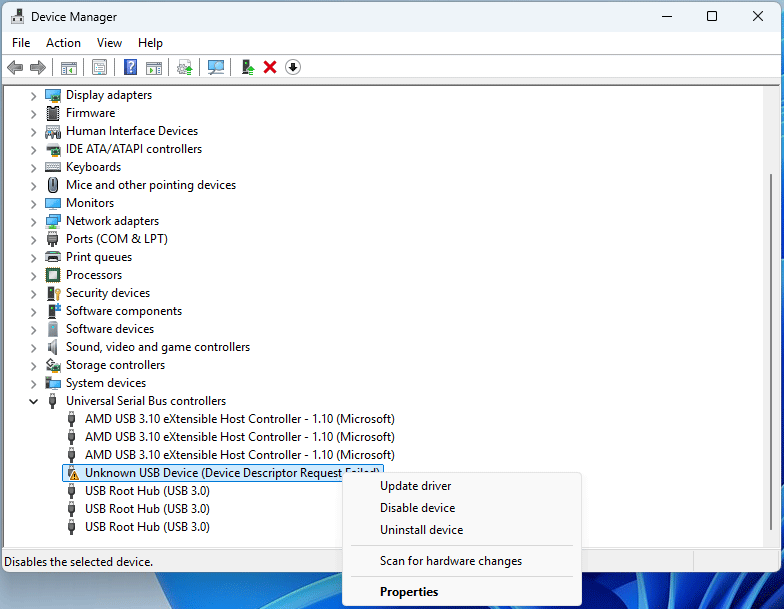The width and height of the screenshot is (784, 609).
Task: Open the File menu
Action: click(x=21, y=43)
